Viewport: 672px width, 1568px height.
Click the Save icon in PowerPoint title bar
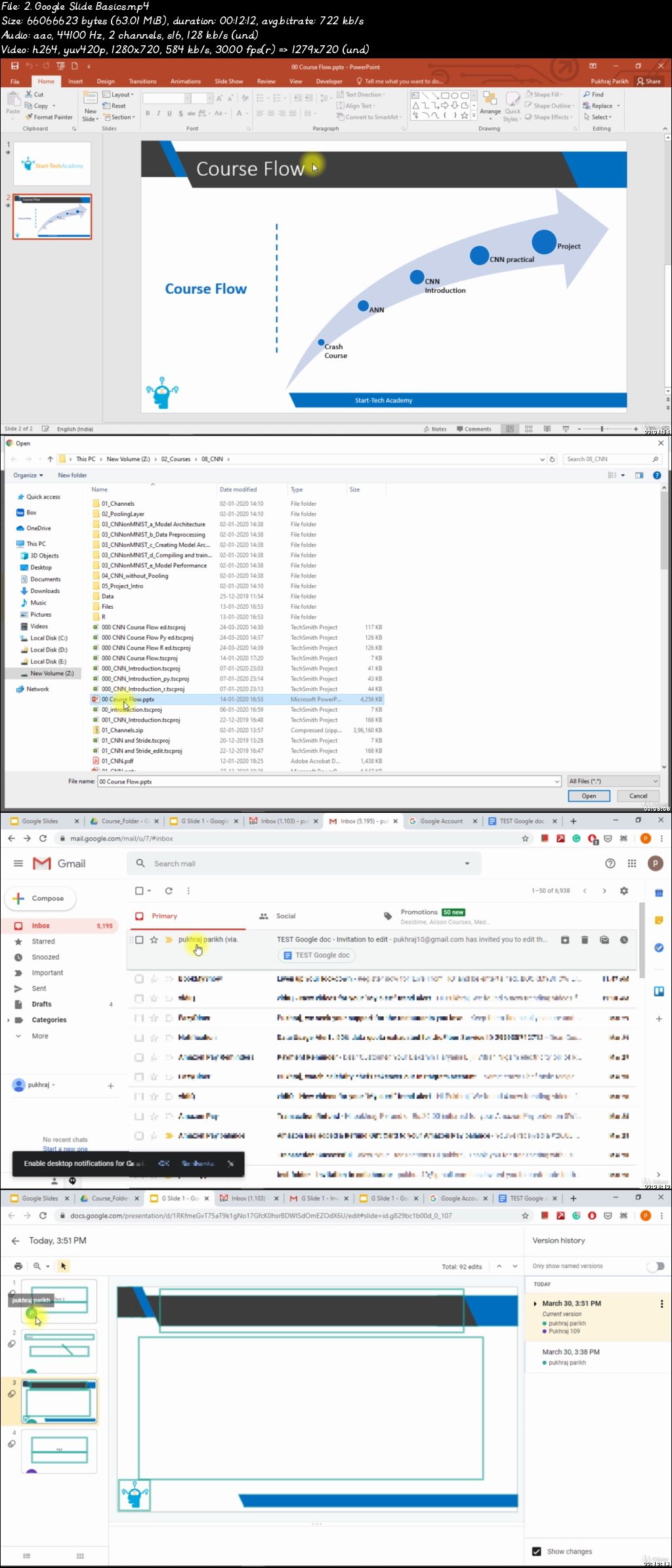(x=14, y=66)
